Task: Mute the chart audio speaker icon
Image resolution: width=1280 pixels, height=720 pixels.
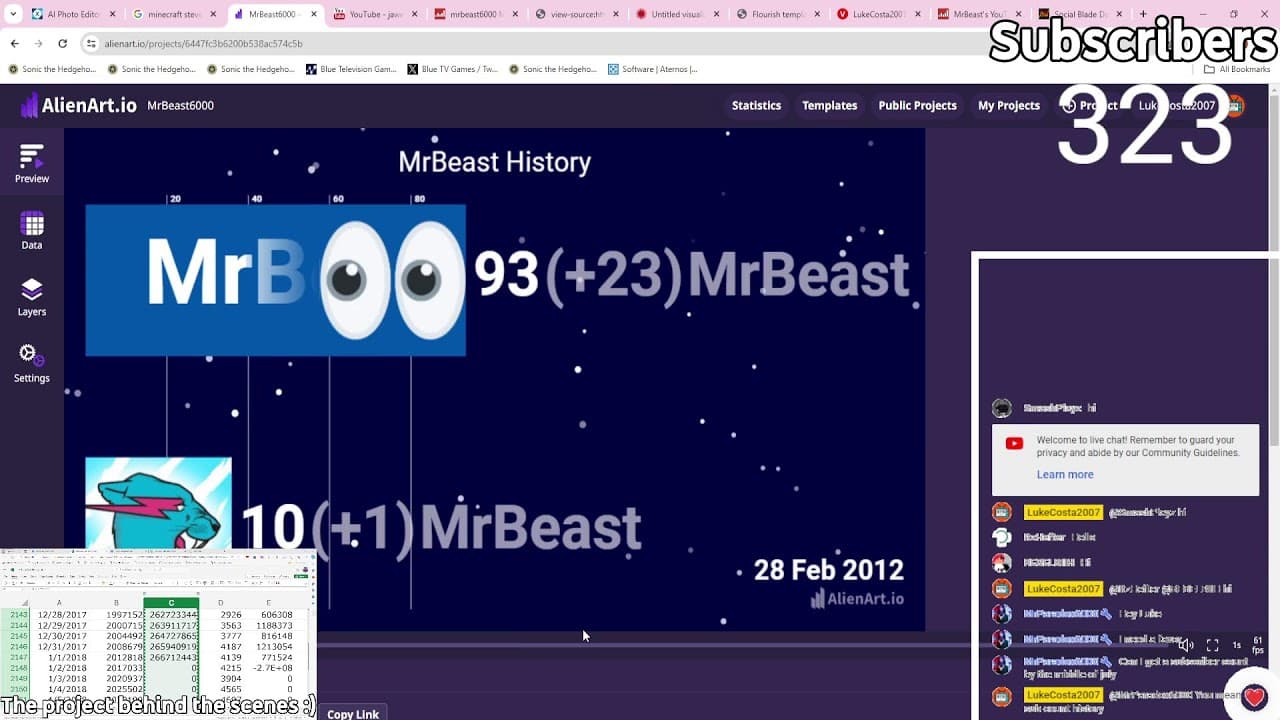Action: tap(1186, 645)
